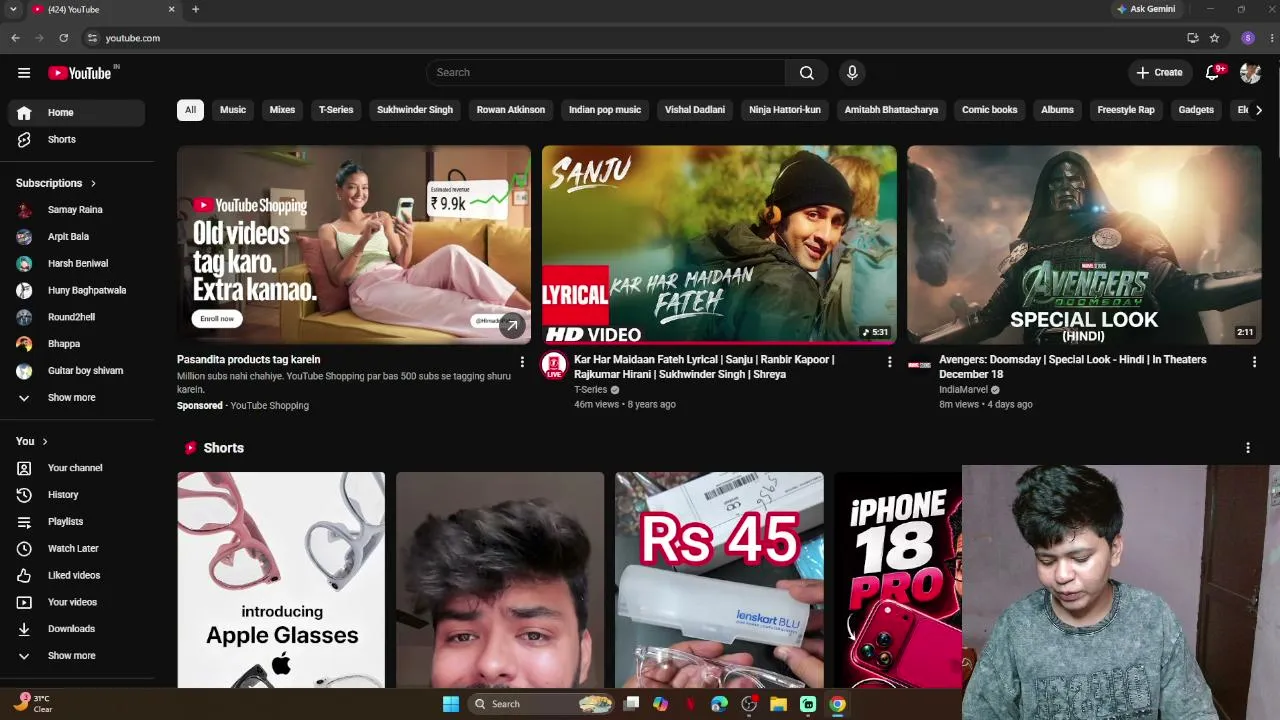Screen dimensions: 1280x720
Task: Play the Avengers Doomsday thumbnail
Action: tap(1084, 245)
